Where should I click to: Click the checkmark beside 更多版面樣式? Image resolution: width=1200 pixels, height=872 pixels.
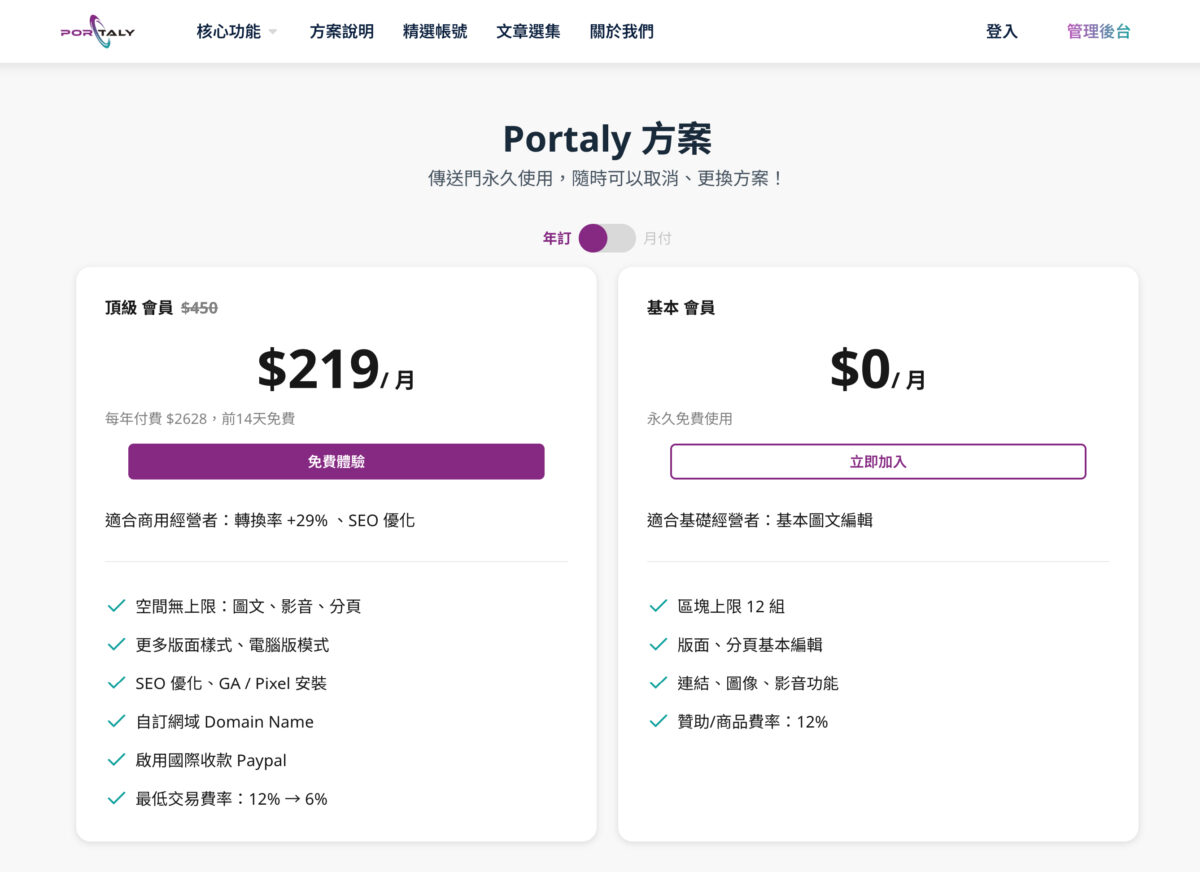[x=116, y=645]
